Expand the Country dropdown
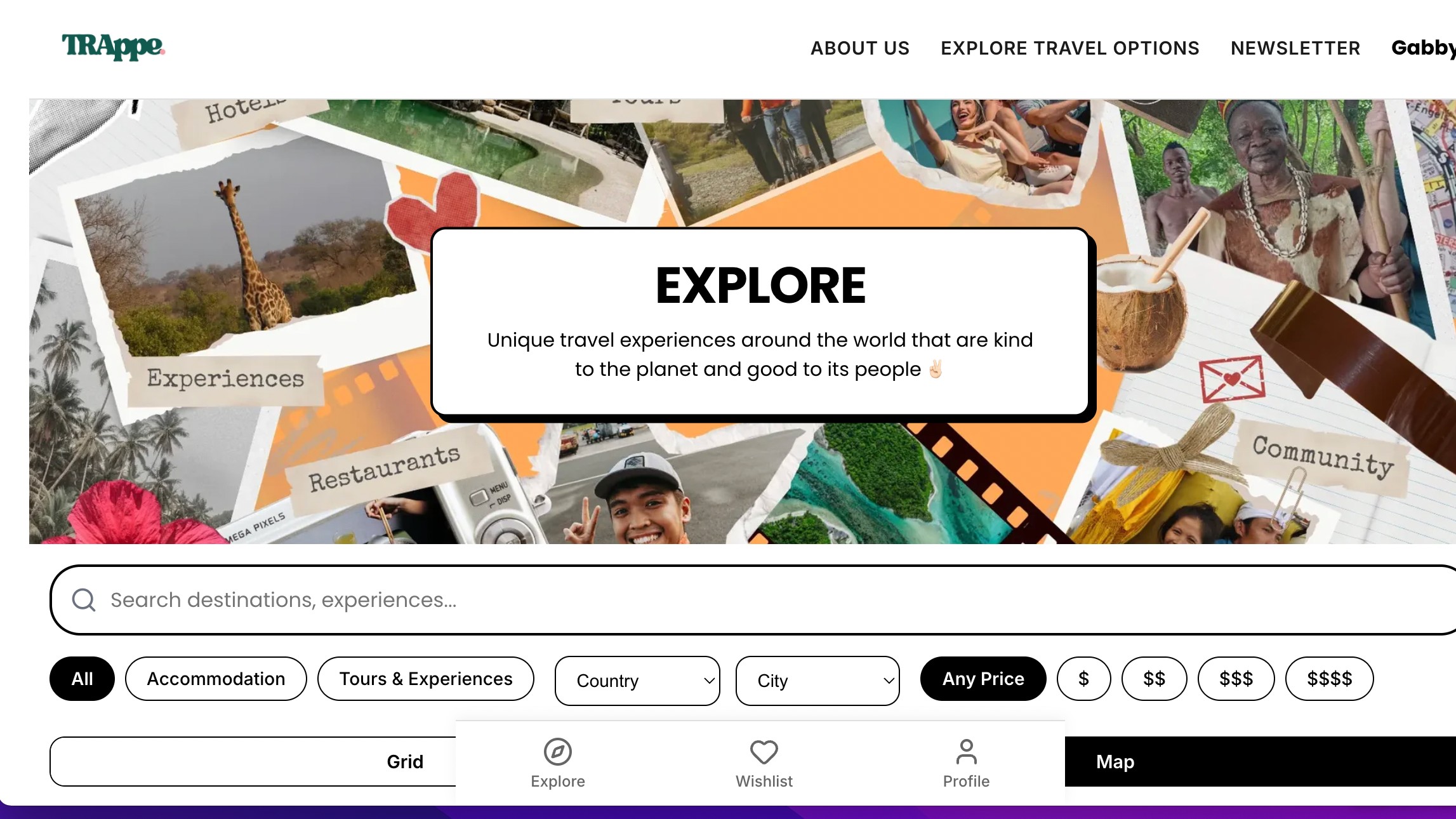1456x819 pixels. 637,681
